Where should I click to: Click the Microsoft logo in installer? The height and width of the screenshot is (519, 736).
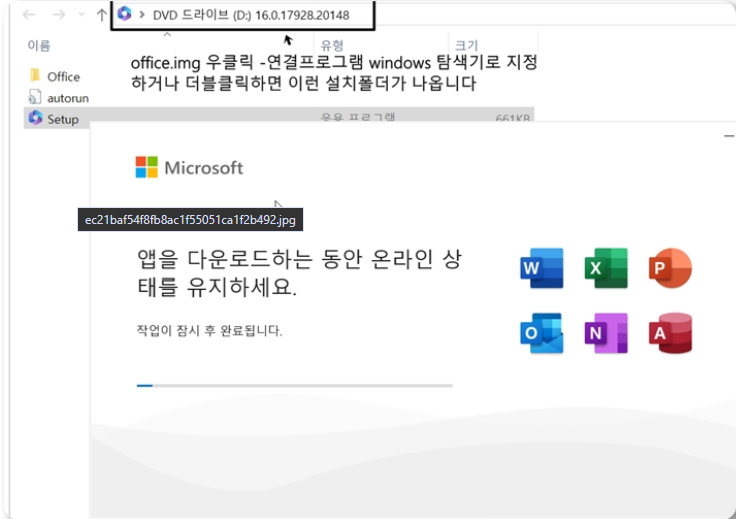pyautogui.click(x=147, y=167)
